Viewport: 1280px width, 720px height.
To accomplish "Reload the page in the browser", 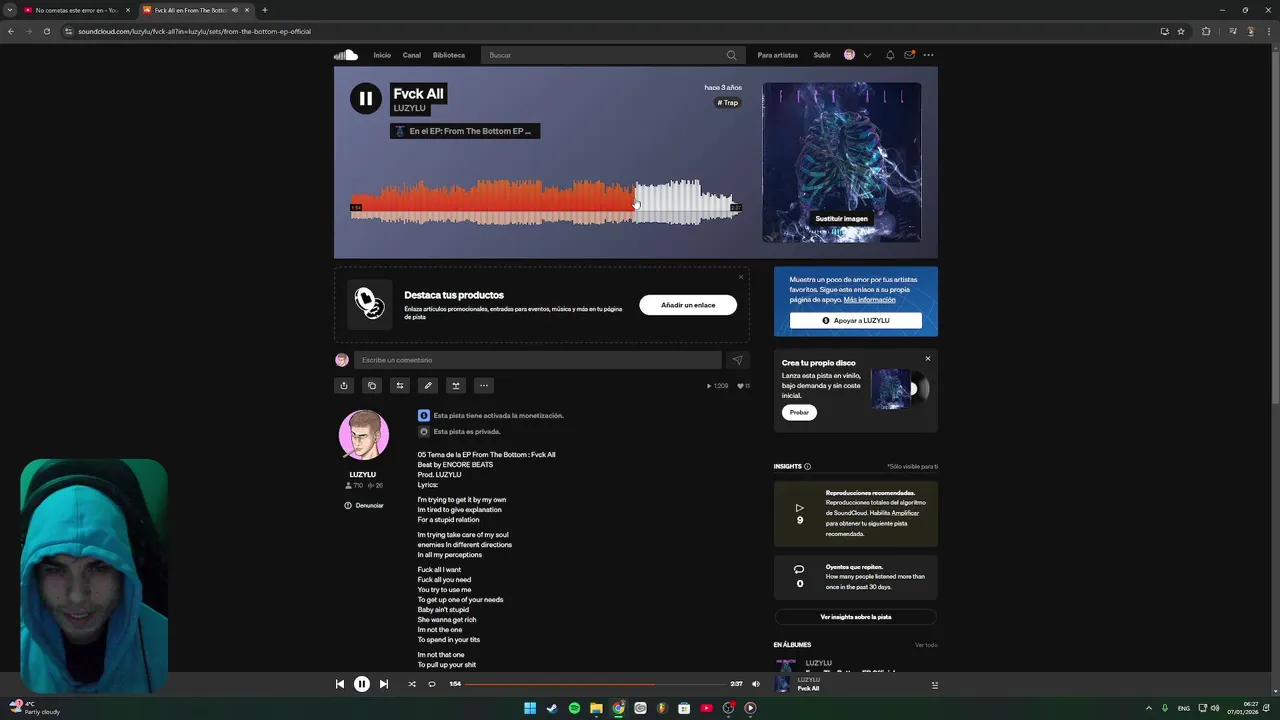I will (x=46, y=31).
